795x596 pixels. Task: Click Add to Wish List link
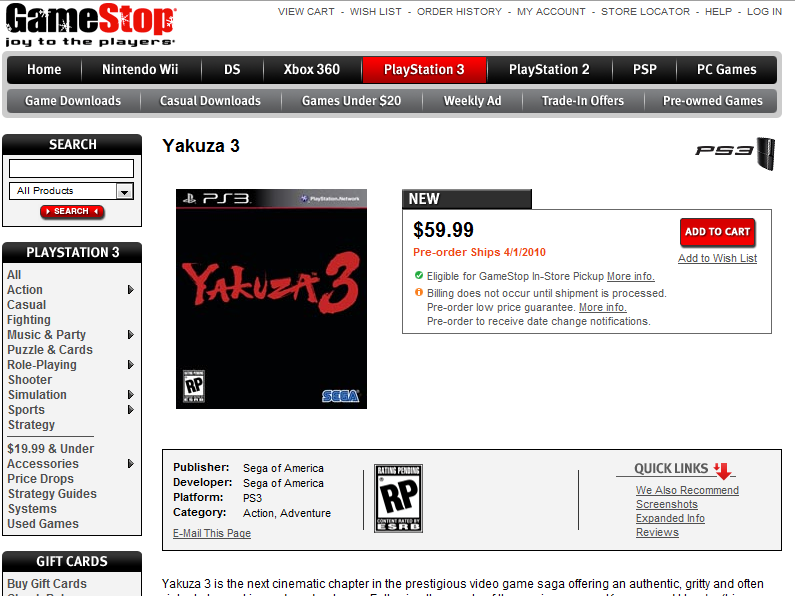(x=717, y=258)
